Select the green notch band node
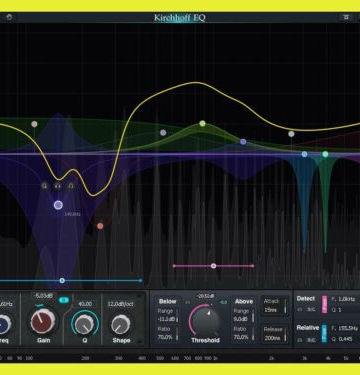 click(x=325, y=154)
